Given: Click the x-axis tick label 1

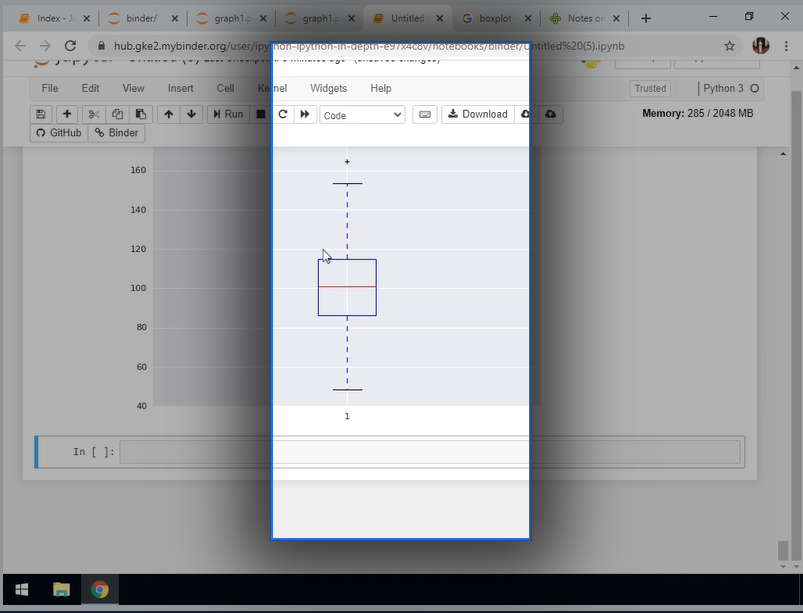Looking at the screenshot, I should [347, 416].
